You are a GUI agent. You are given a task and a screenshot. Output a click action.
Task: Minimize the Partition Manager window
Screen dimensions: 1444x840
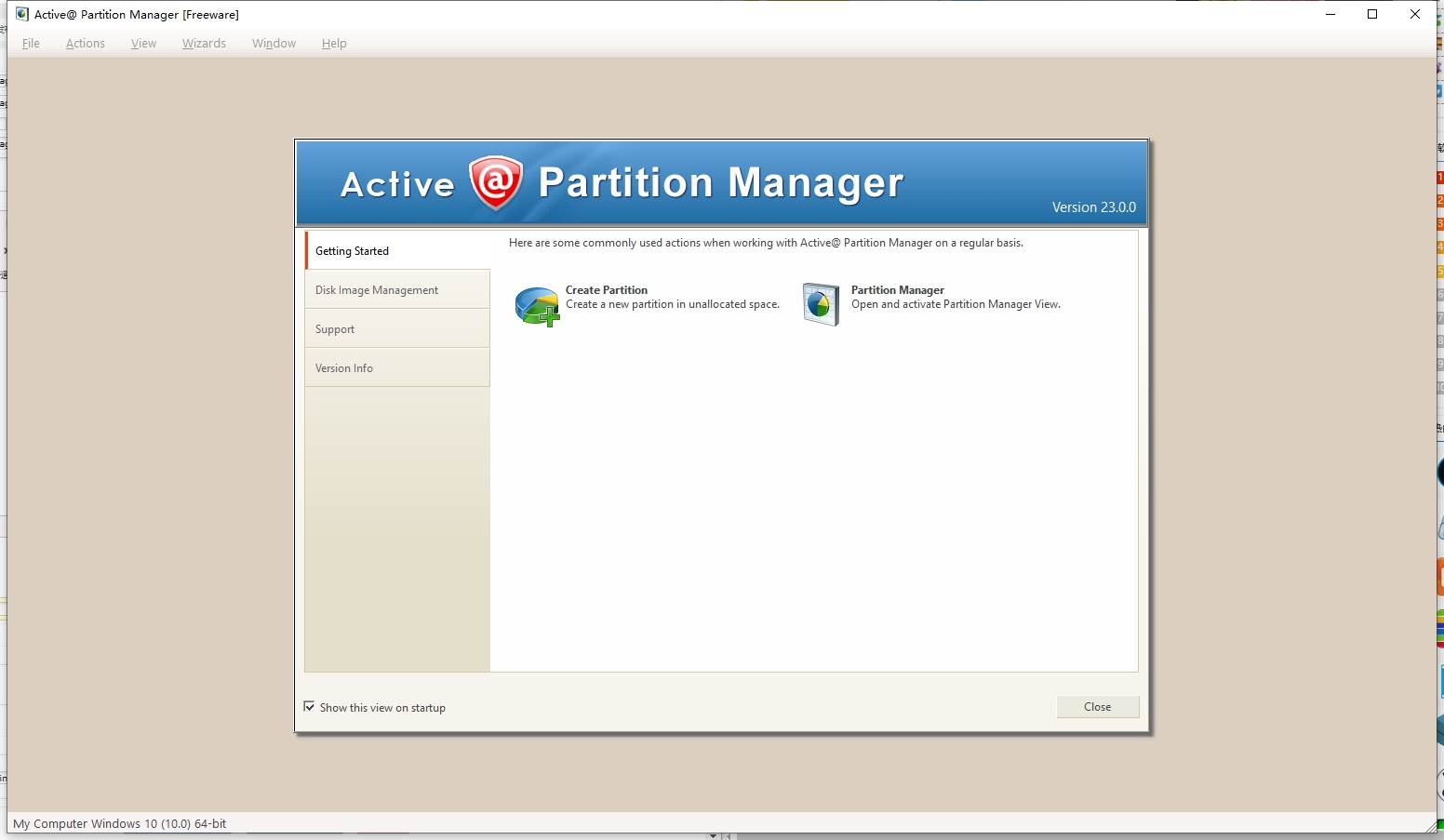tap(1330, 14)
